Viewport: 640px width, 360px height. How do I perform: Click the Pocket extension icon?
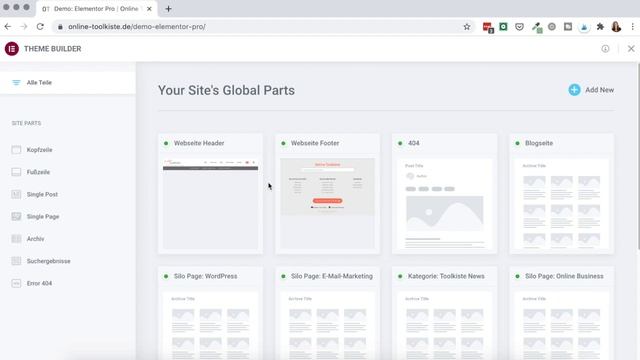(x=519, y=27)
